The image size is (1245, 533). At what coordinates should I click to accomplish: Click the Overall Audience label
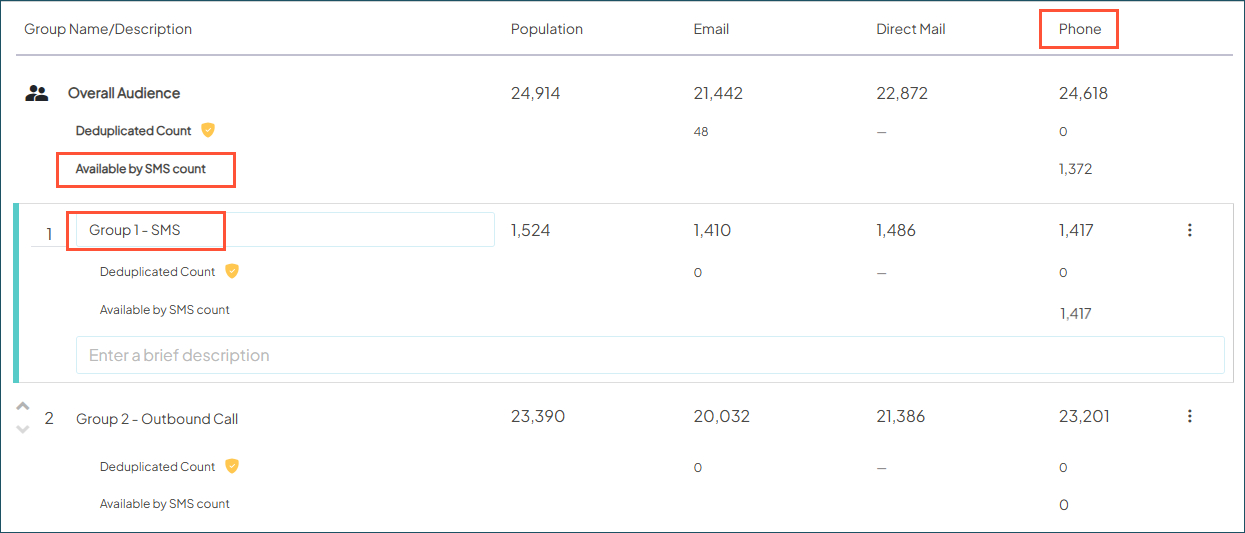click(x=124, y=93)
